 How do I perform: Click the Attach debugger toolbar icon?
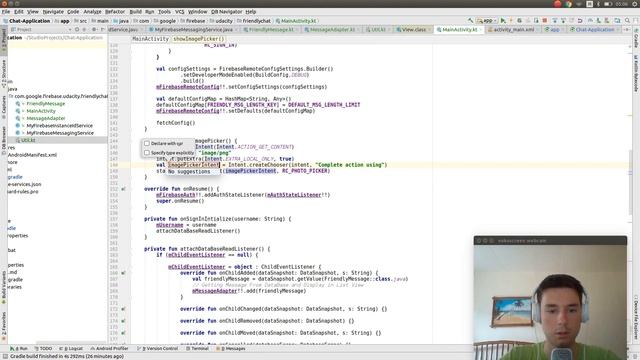tap(536, 20)
